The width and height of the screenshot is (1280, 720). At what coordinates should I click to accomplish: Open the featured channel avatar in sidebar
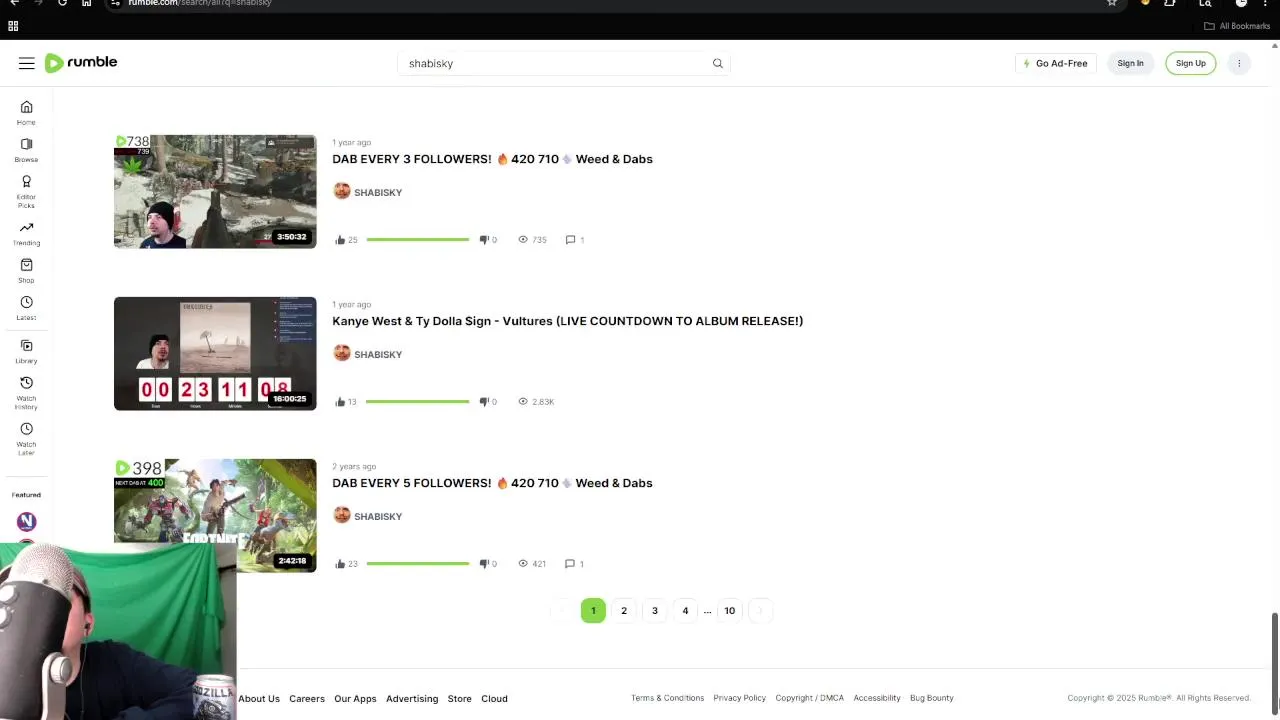26,521
